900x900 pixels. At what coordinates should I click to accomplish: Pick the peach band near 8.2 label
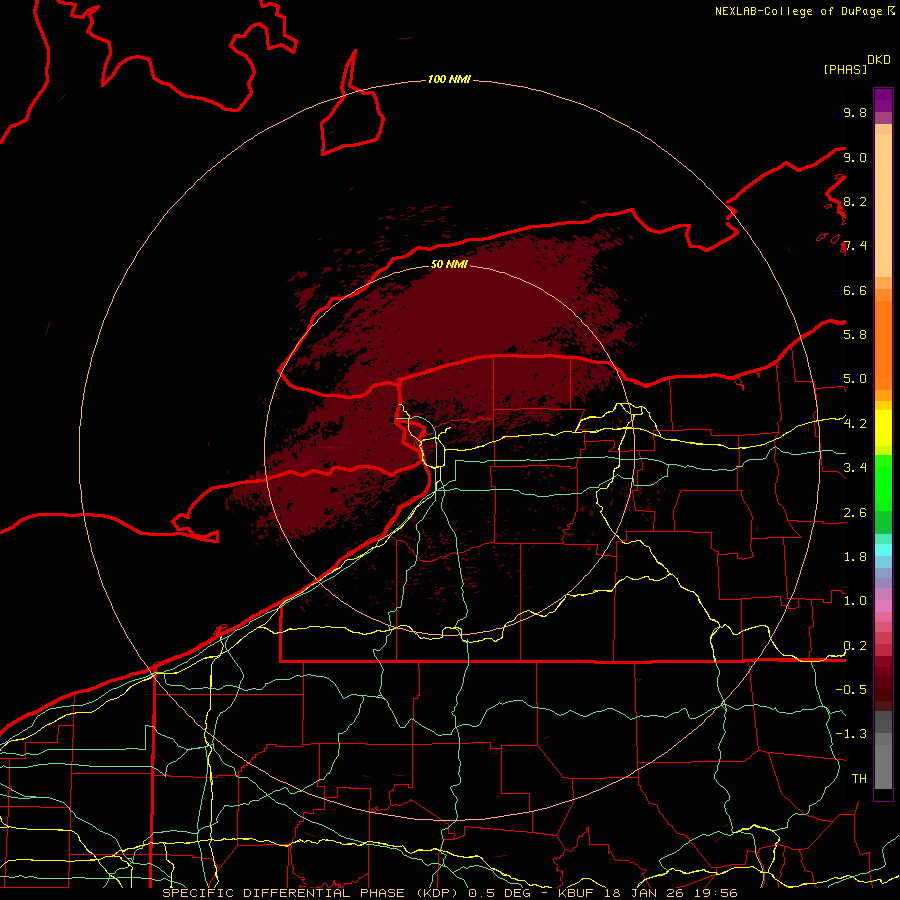tap(883, 202)
